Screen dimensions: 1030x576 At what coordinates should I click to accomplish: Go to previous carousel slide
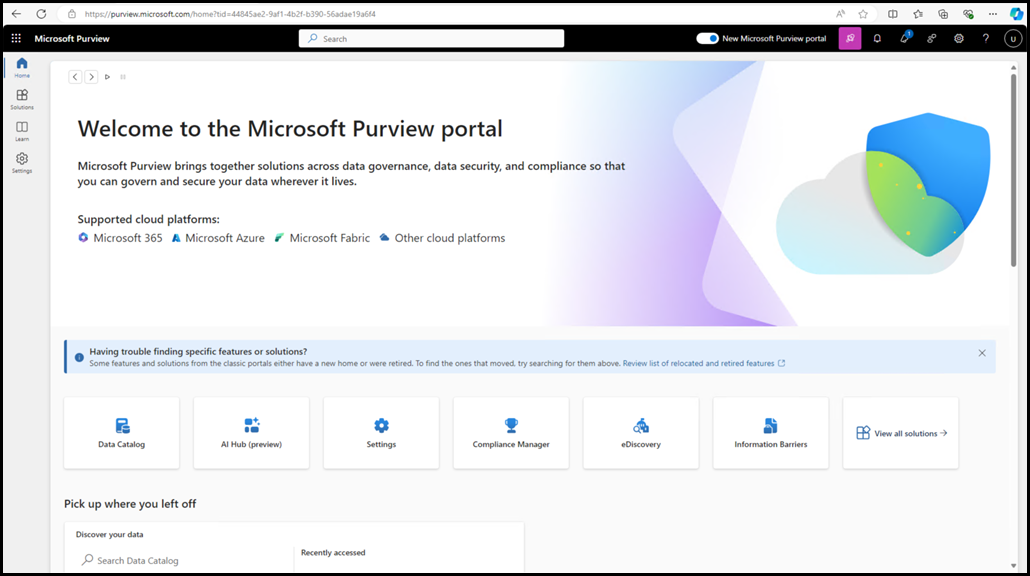point(75,77)
